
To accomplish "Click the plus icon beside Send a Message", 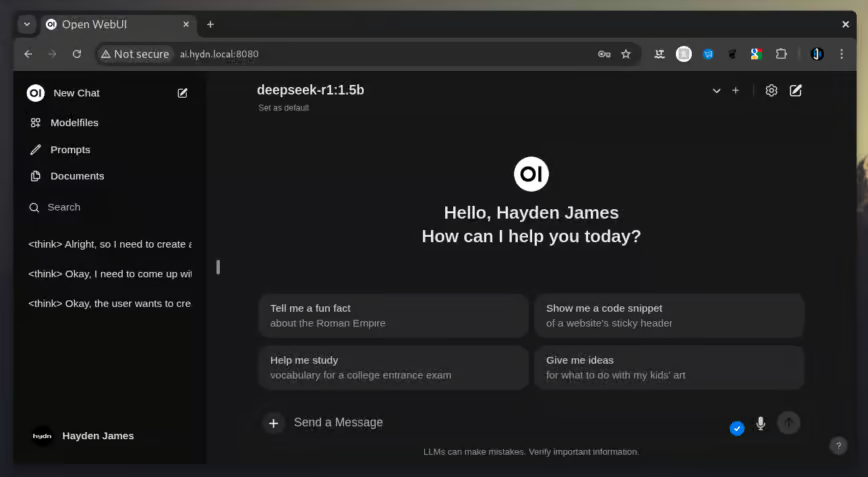I will click(273, 423).
